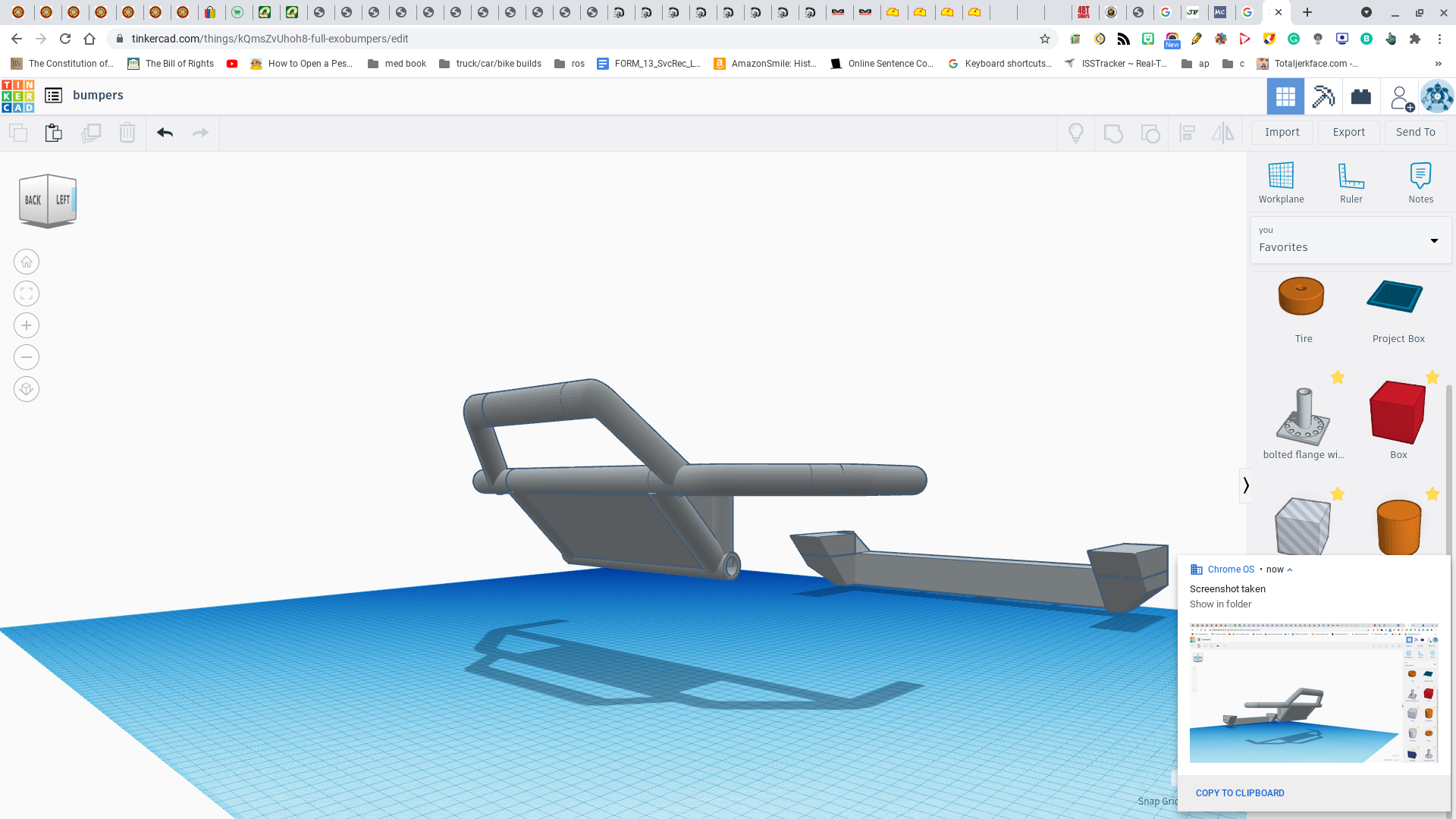This screenshot has width=1456, height=819.
Task: Open a new browser tab
Action: 1307,12
